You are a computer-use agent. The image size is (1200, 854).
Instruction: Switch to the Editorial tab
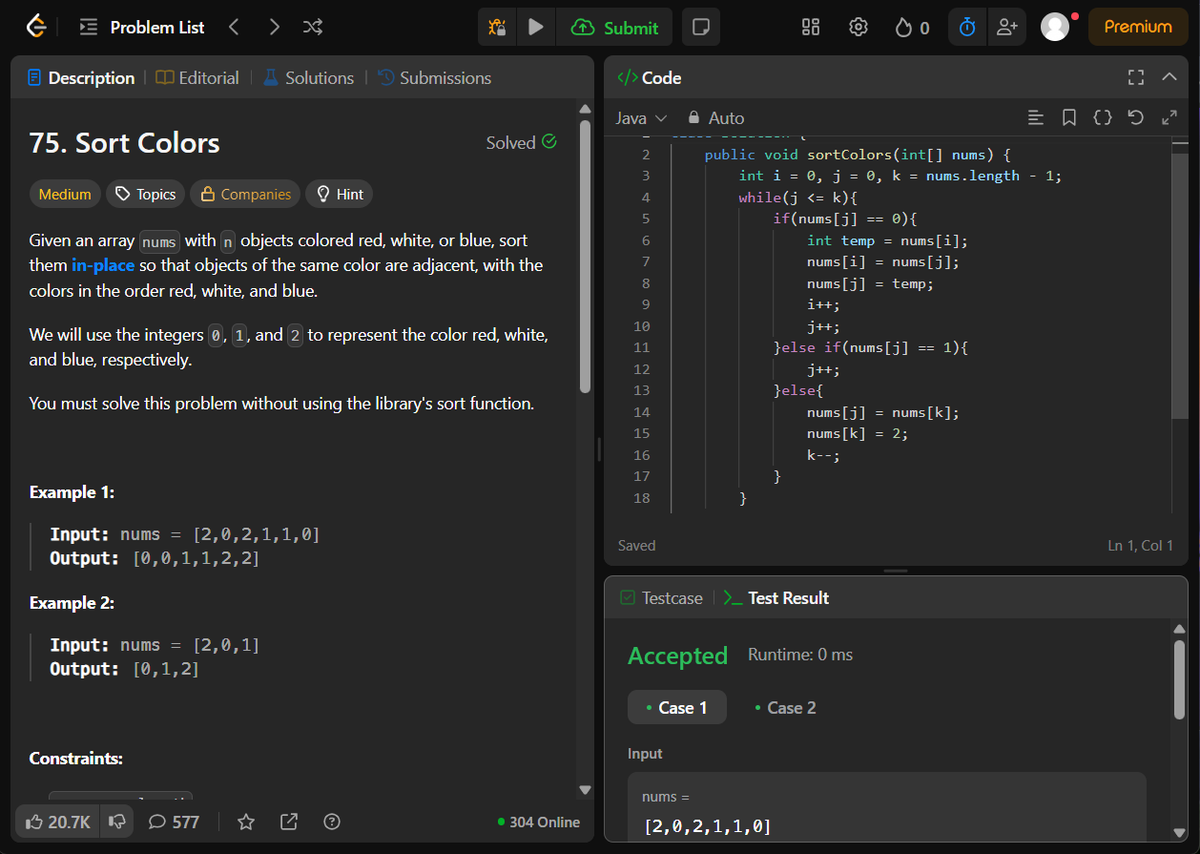[x=197, y=78]
